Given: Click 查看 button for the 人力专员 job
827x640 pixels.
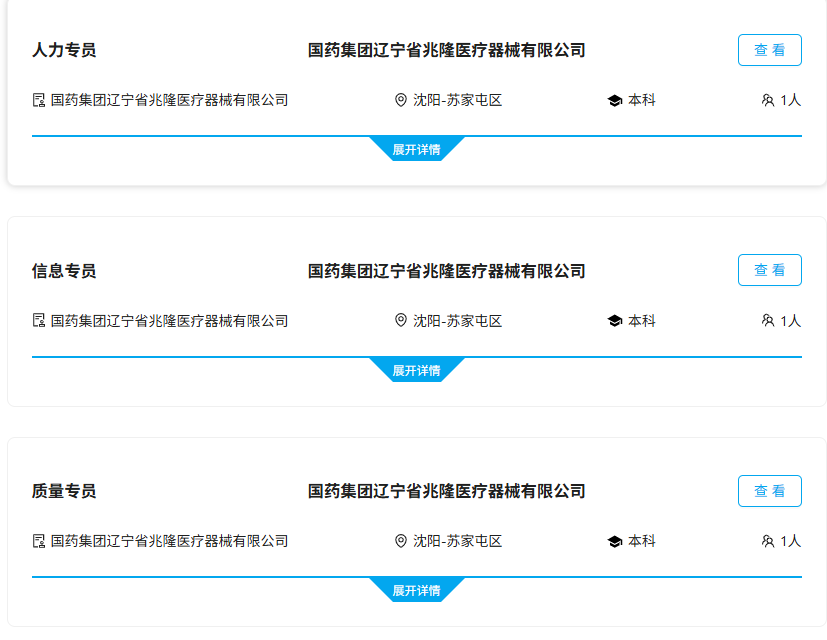Looking at the screenshot, I should [770, 50].
